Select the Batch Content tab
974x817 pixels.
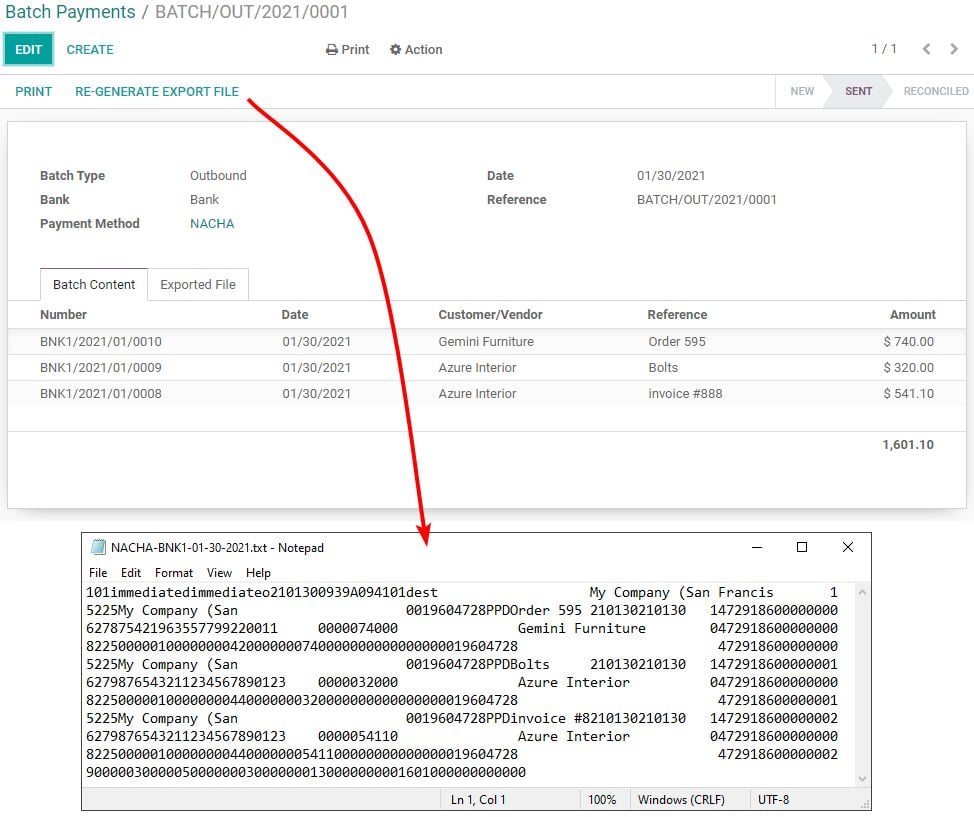point(94,284)
